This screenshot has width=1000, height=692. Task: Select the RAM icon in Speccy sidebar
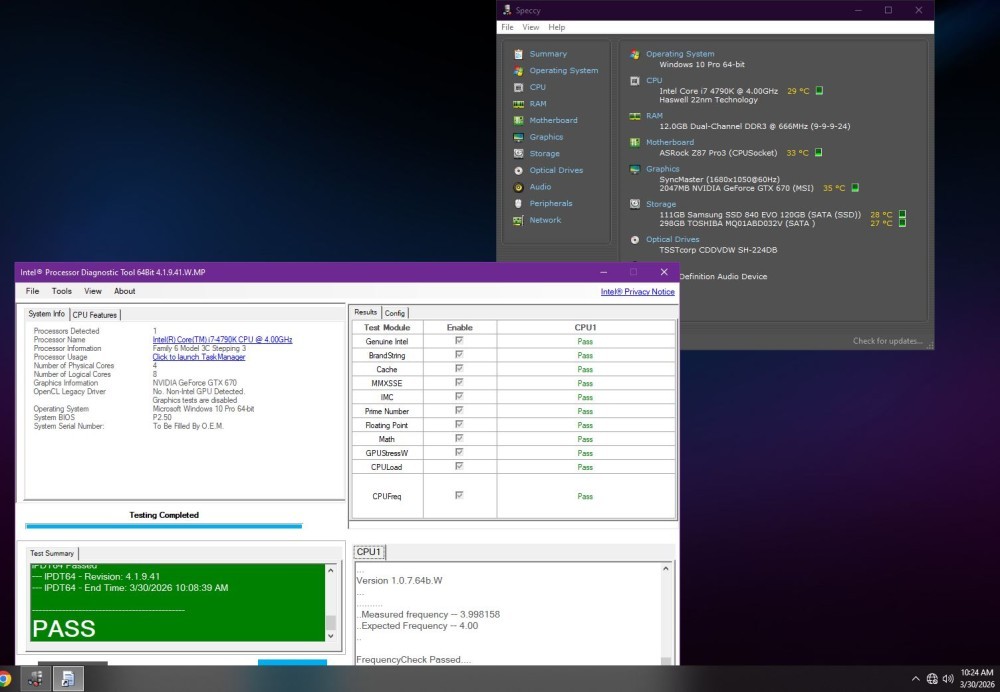[518, 104]
